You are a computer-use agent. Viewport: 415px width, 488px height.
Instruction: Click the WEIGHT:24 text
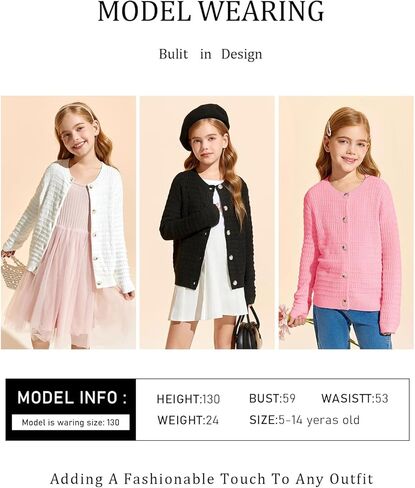pyautogui.click(x=188, y=420)
